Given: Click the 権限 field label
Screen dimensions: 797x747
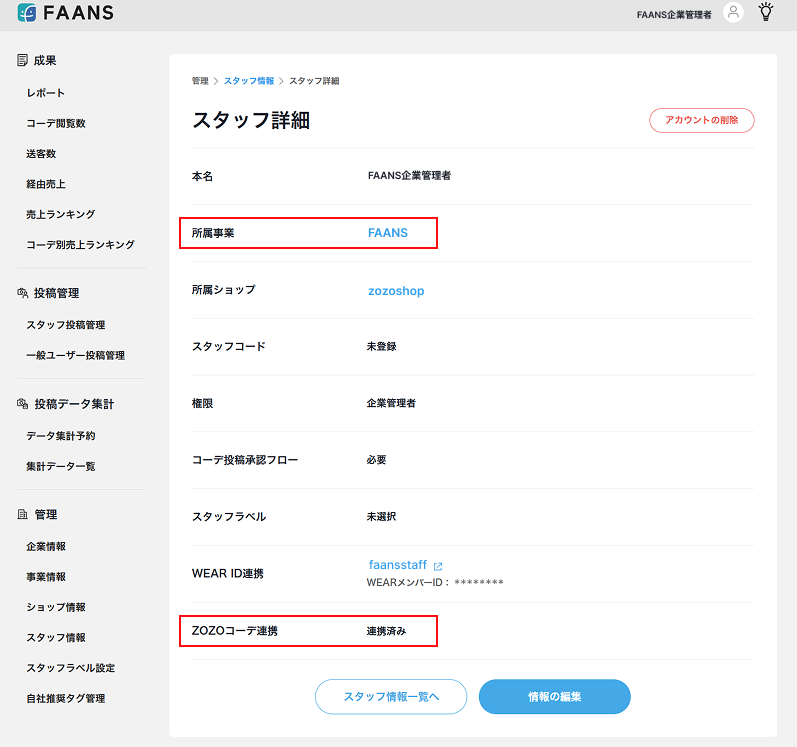Looking at the screenshot, I should 202,403.
